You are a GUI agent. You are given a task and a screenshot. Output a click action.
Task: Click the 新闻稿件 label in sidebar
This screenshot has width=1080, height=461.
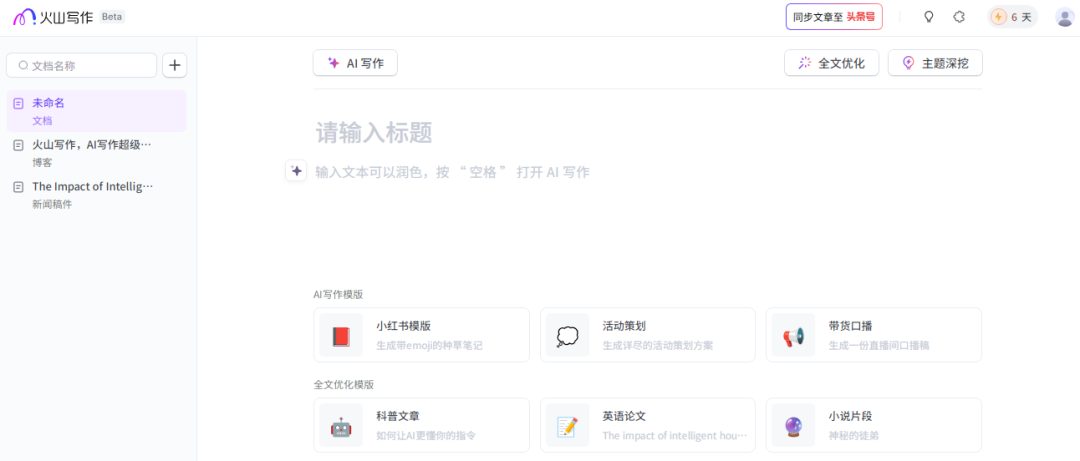click(52, 205)
